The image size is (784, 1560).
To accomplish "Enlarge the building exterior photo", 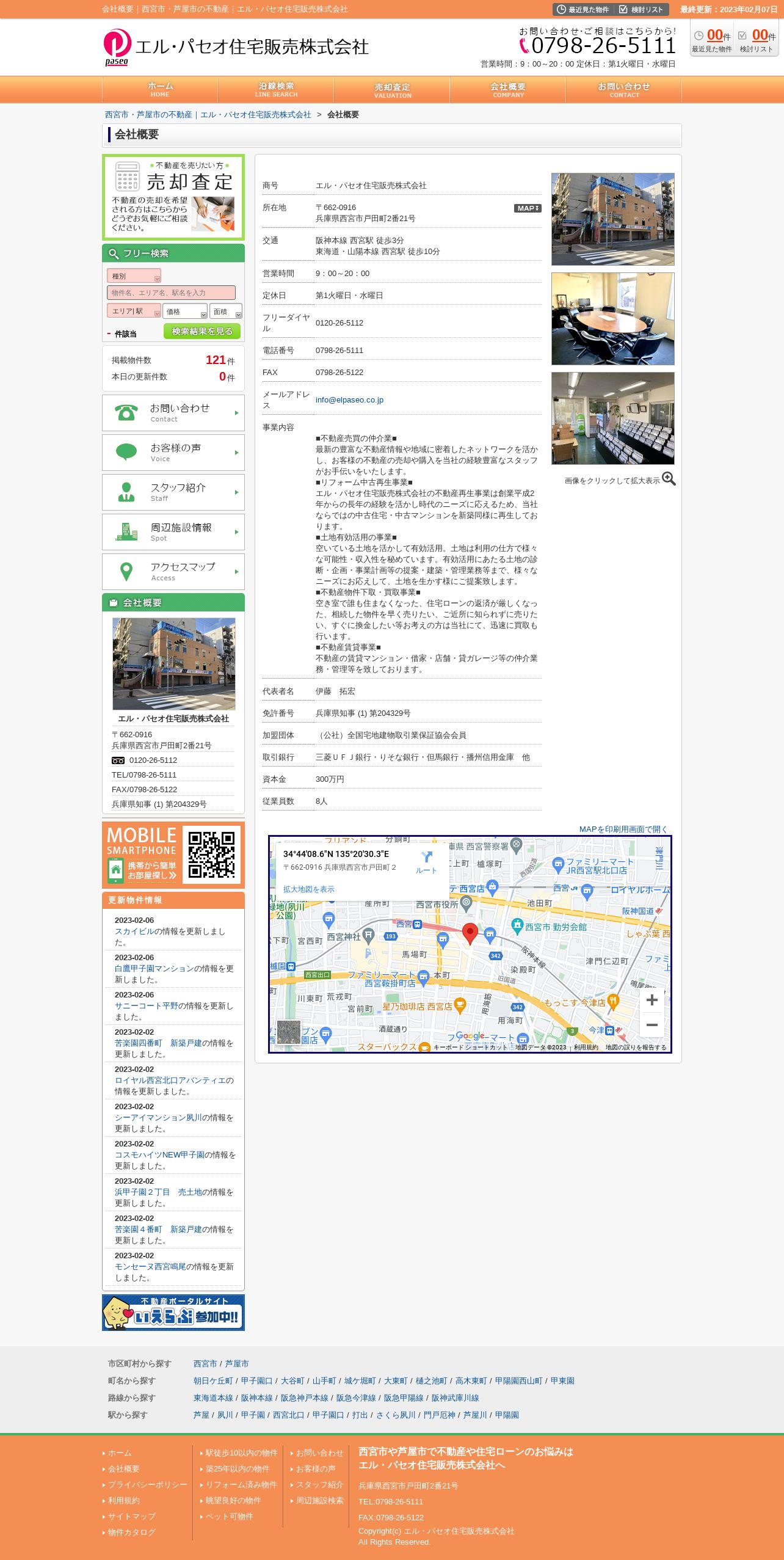I will [x=612, y=219].
